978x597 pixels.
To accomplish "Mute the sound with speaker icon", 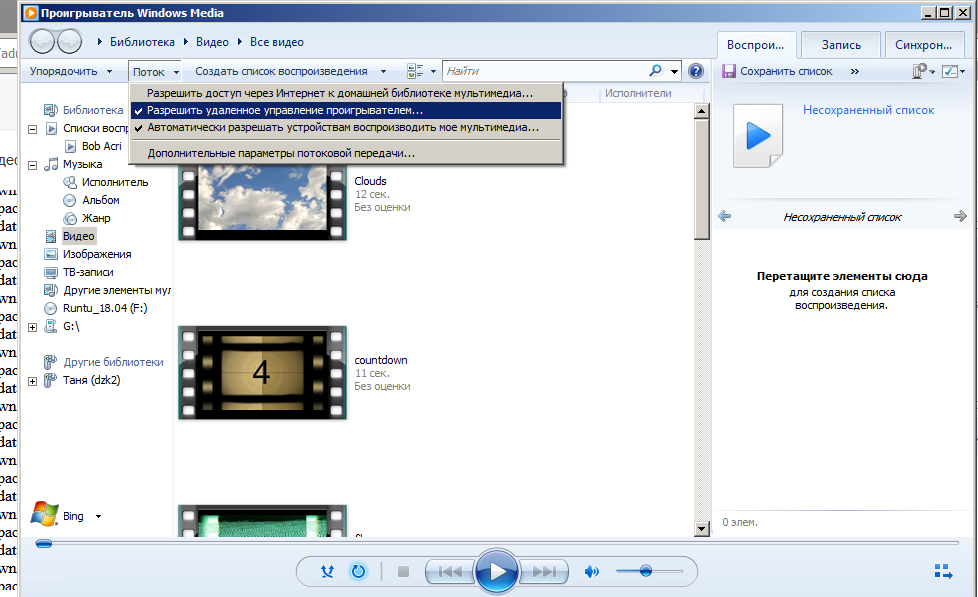I will coord(592,572).
